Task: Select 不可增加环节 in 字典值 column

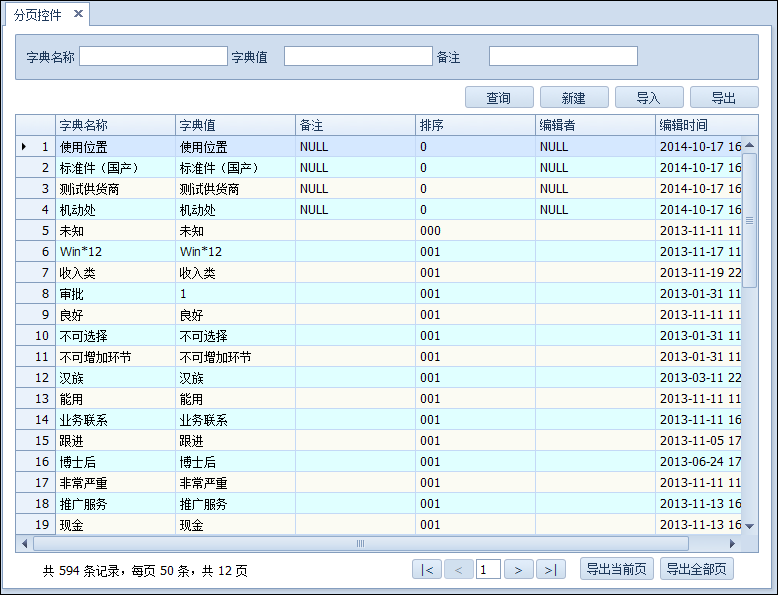Action: (235, 356)
